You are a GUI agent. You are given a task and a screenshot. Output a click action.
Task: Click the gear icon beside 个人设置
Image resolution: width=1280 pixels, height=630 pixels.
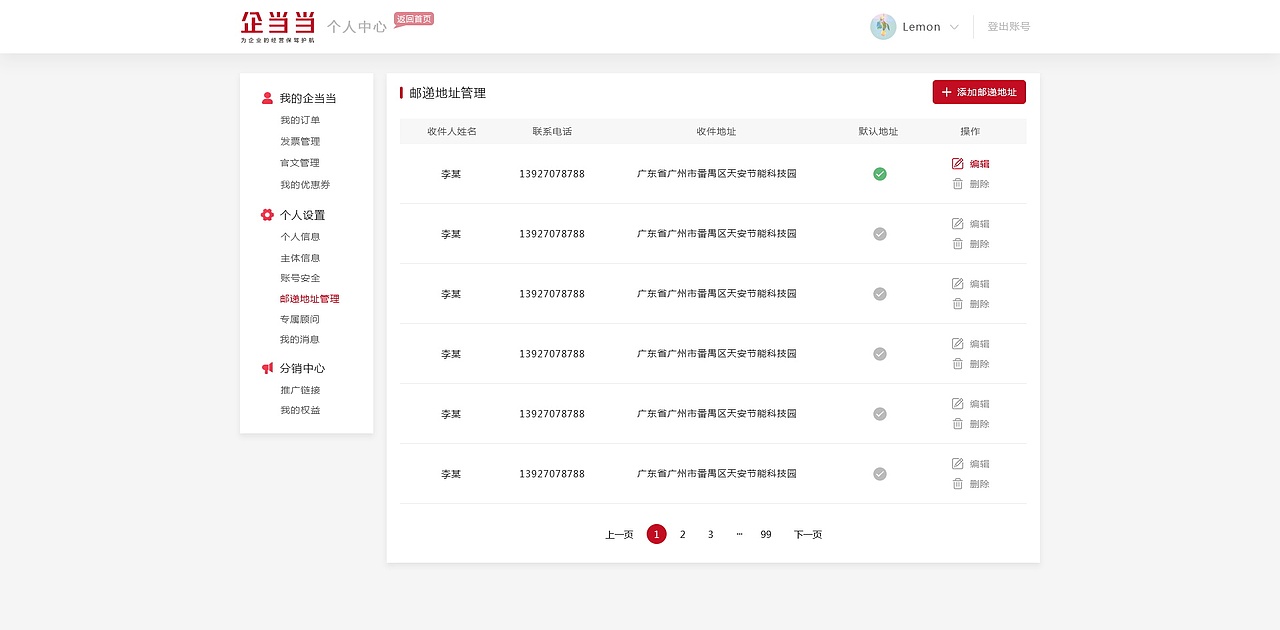[266, 214]
